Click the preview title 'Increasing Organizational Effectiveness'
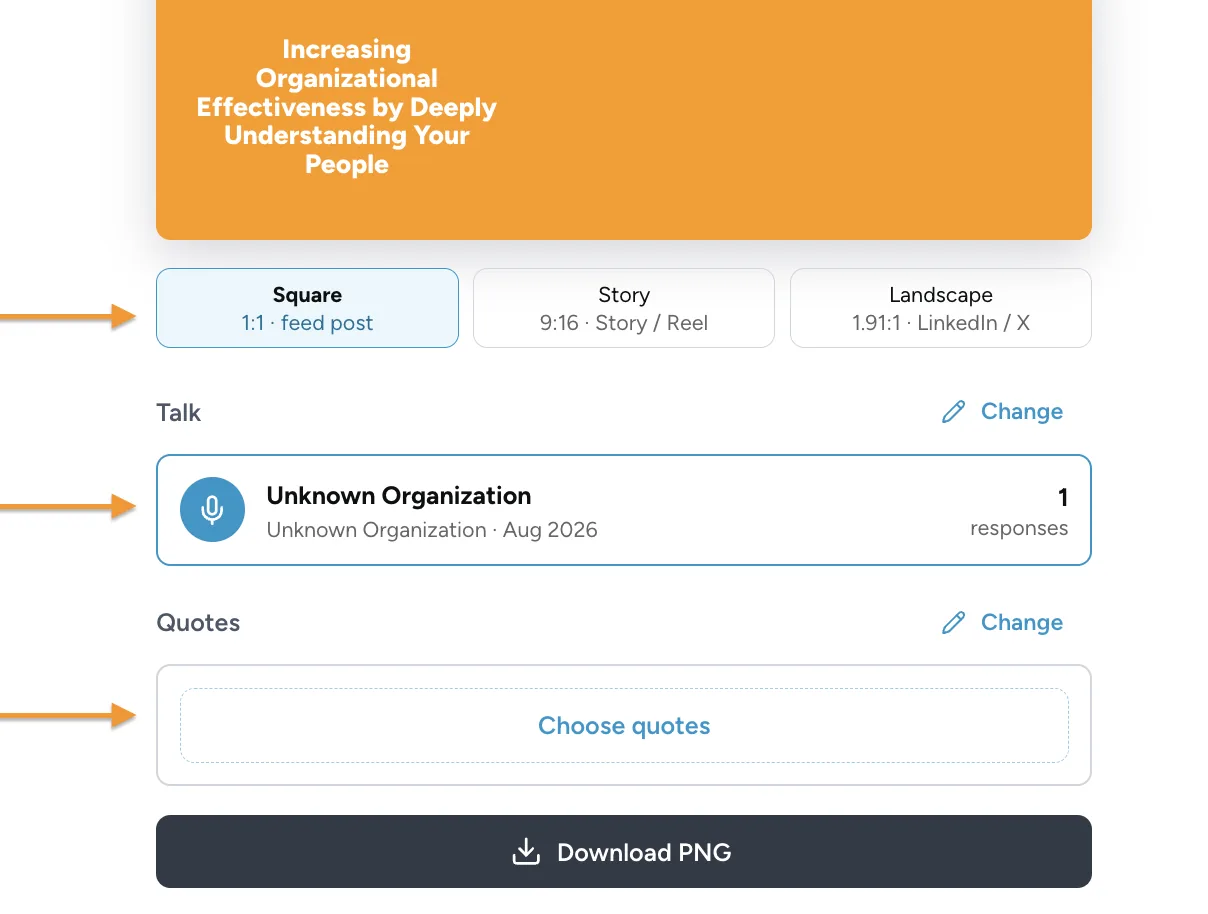The height and width of the screenshot is (914, 1208). click(347, 107)
